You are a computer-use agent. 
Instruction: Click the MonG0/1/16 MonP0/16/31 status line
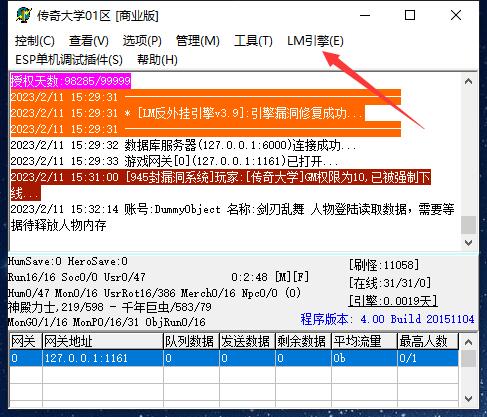(x=107, y=322)
